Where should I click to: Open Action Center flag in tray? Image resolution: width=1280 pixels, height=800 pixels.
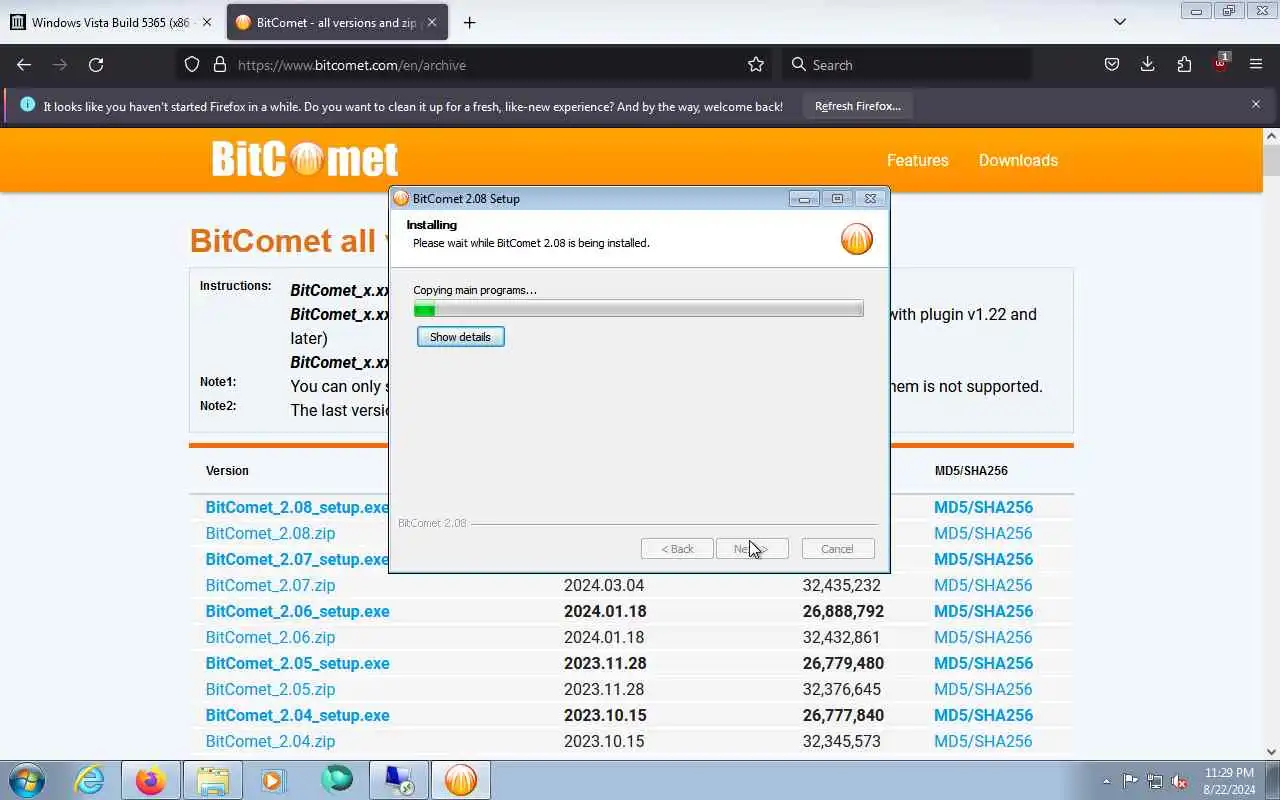point(1130,781)
